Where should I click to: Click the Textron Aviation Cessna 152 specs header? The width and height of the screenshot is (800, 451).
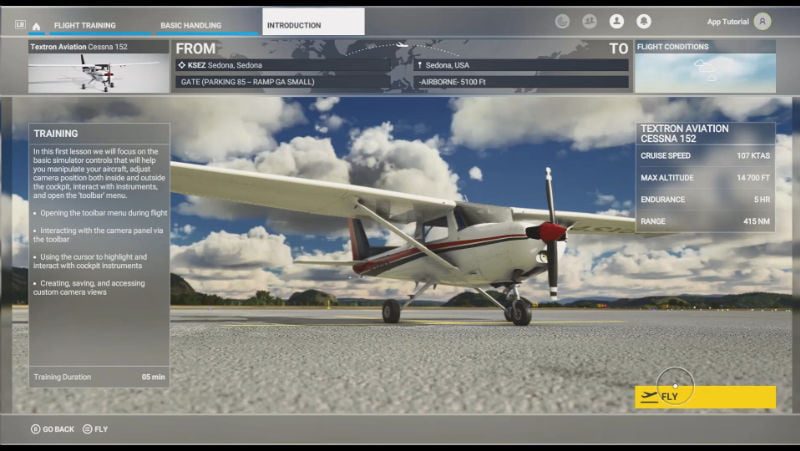pyautogui.click(x=705, y=134)
